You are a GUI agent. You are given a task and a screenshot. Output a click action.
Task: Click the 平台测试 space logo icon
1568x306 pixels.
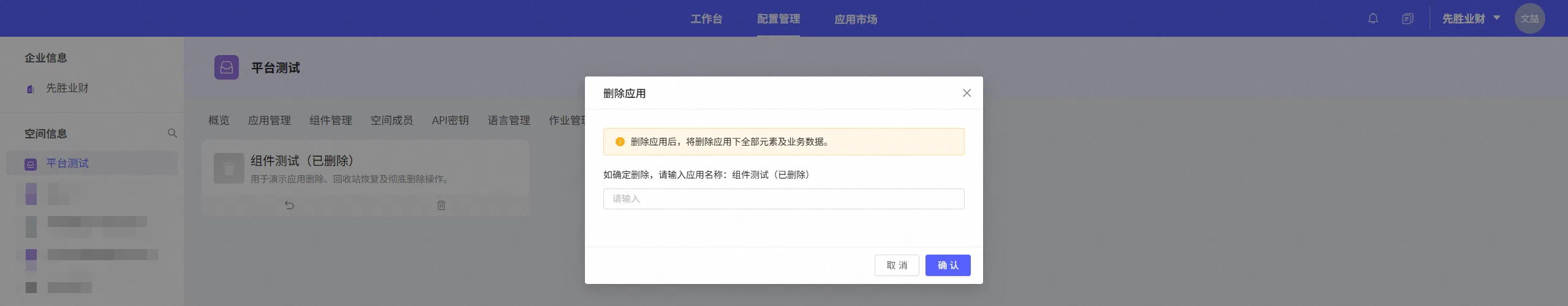coord(227,67)
